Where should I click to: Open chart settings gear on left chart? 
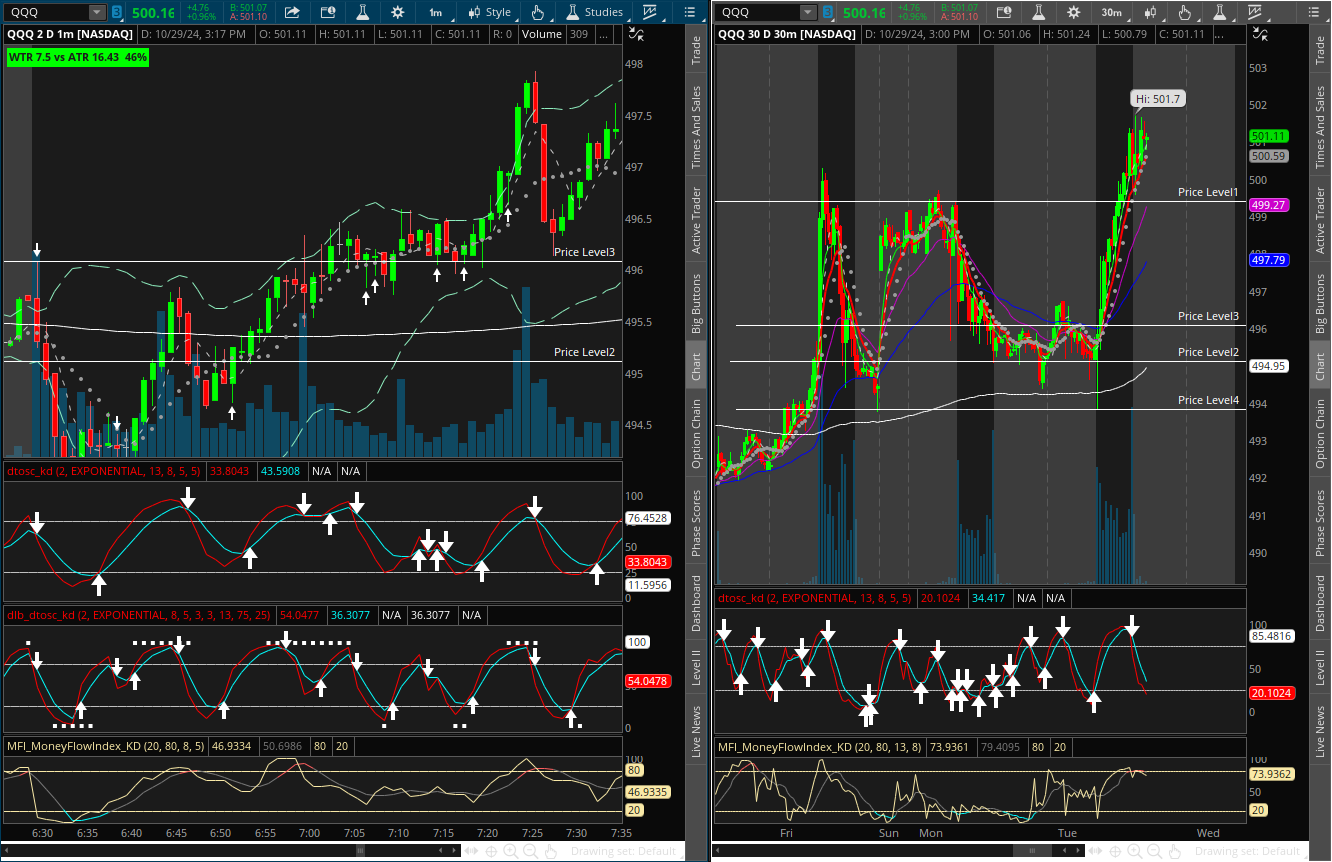tap(398, 12)
